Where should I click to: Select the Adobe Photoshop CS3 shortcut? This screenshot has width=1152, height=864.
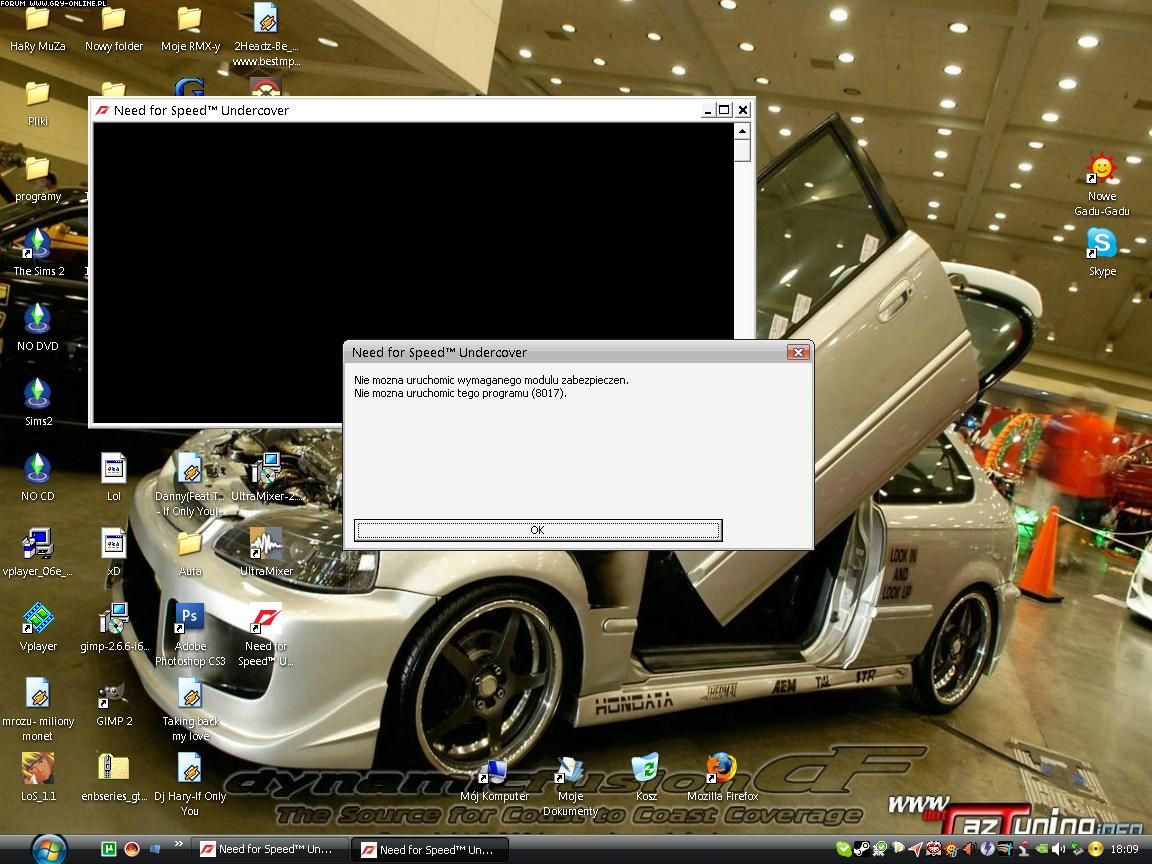[190, 619]
